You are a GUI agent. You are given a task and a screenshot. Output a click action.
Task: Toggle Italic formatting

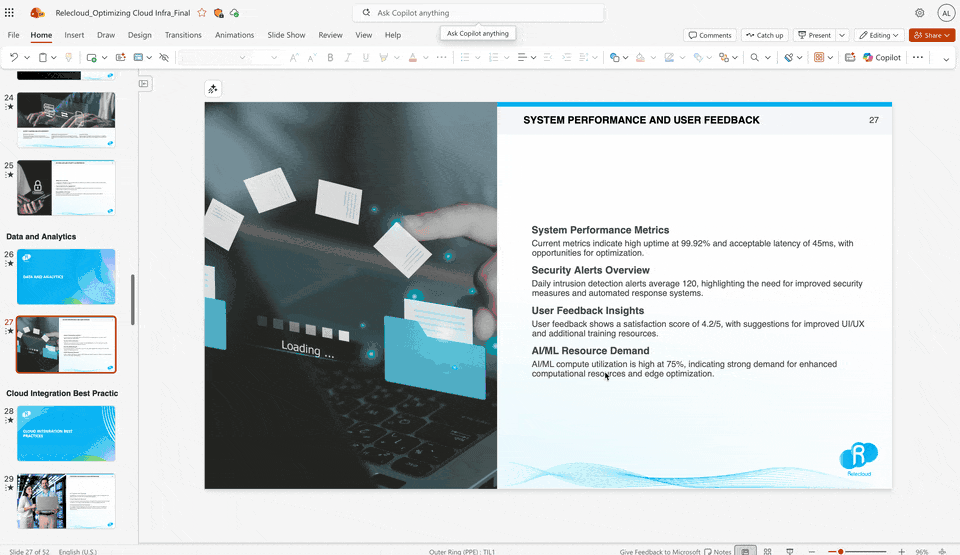pos(348,58)
